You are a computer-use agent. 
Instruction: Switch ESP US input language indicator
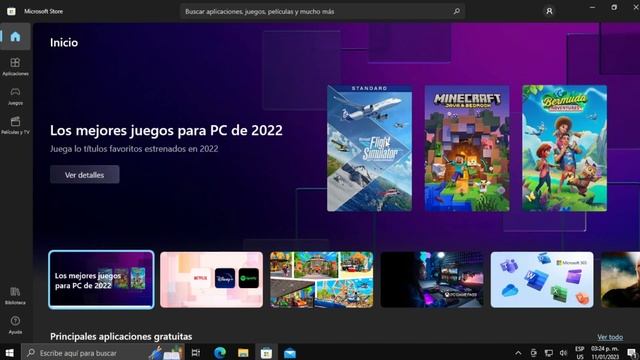point(580,353)
